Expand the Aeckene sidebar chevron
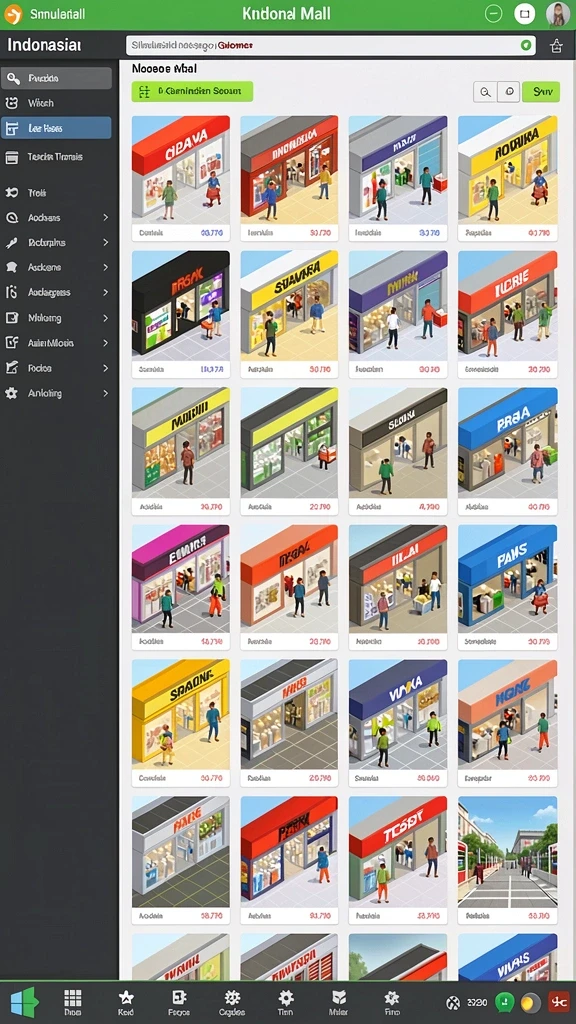Viewport: 576px width, 1024px height. click(106, 267)
